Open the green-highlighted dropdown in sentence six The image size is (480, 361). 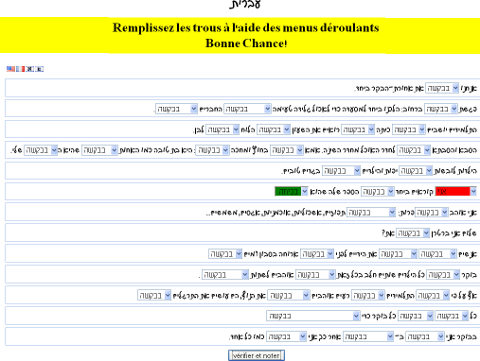[x=291, y=191]
